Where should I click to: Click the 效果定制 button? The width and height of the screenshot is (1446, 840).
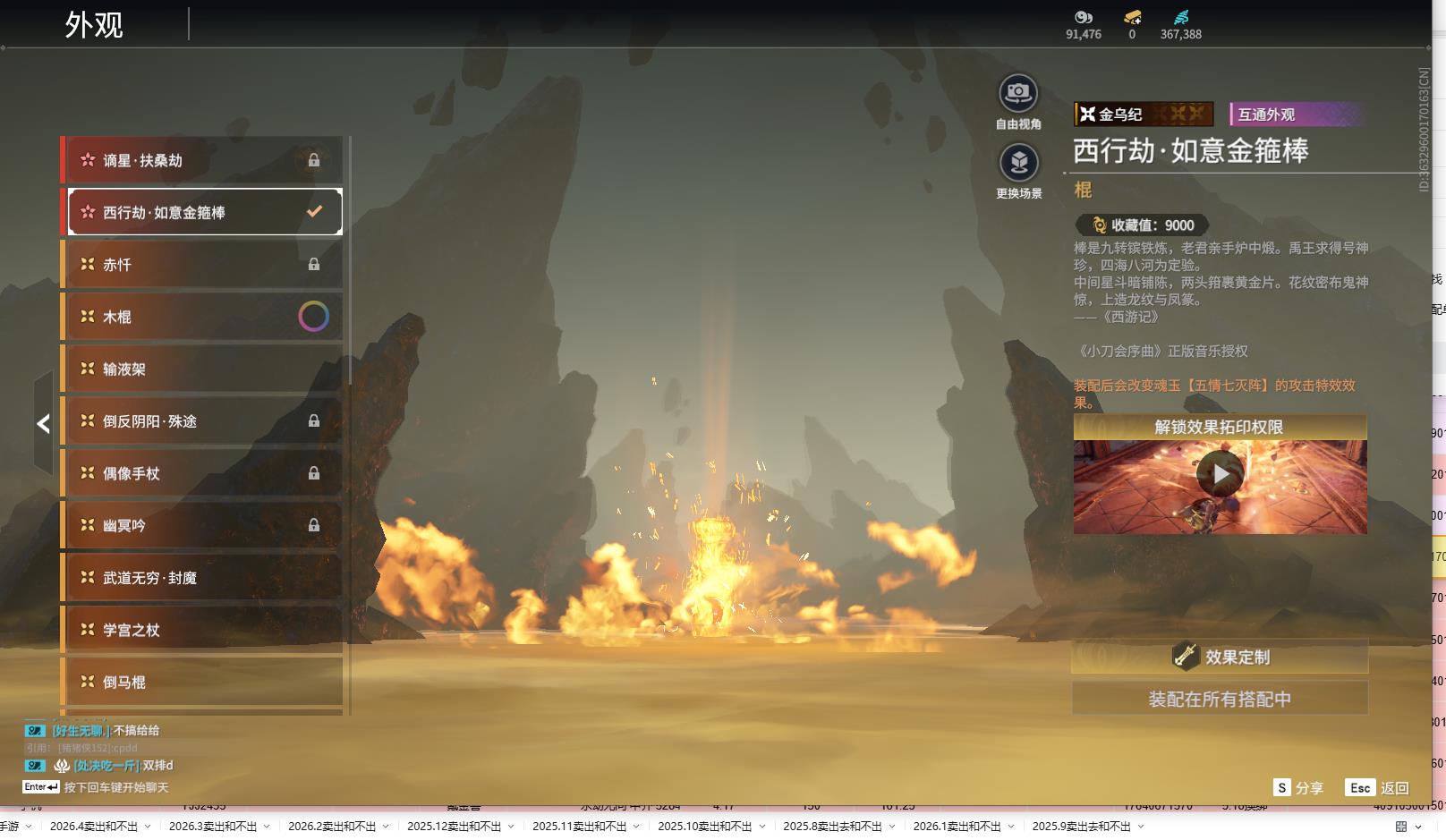pyautogui.click(x=1220, y=657)
